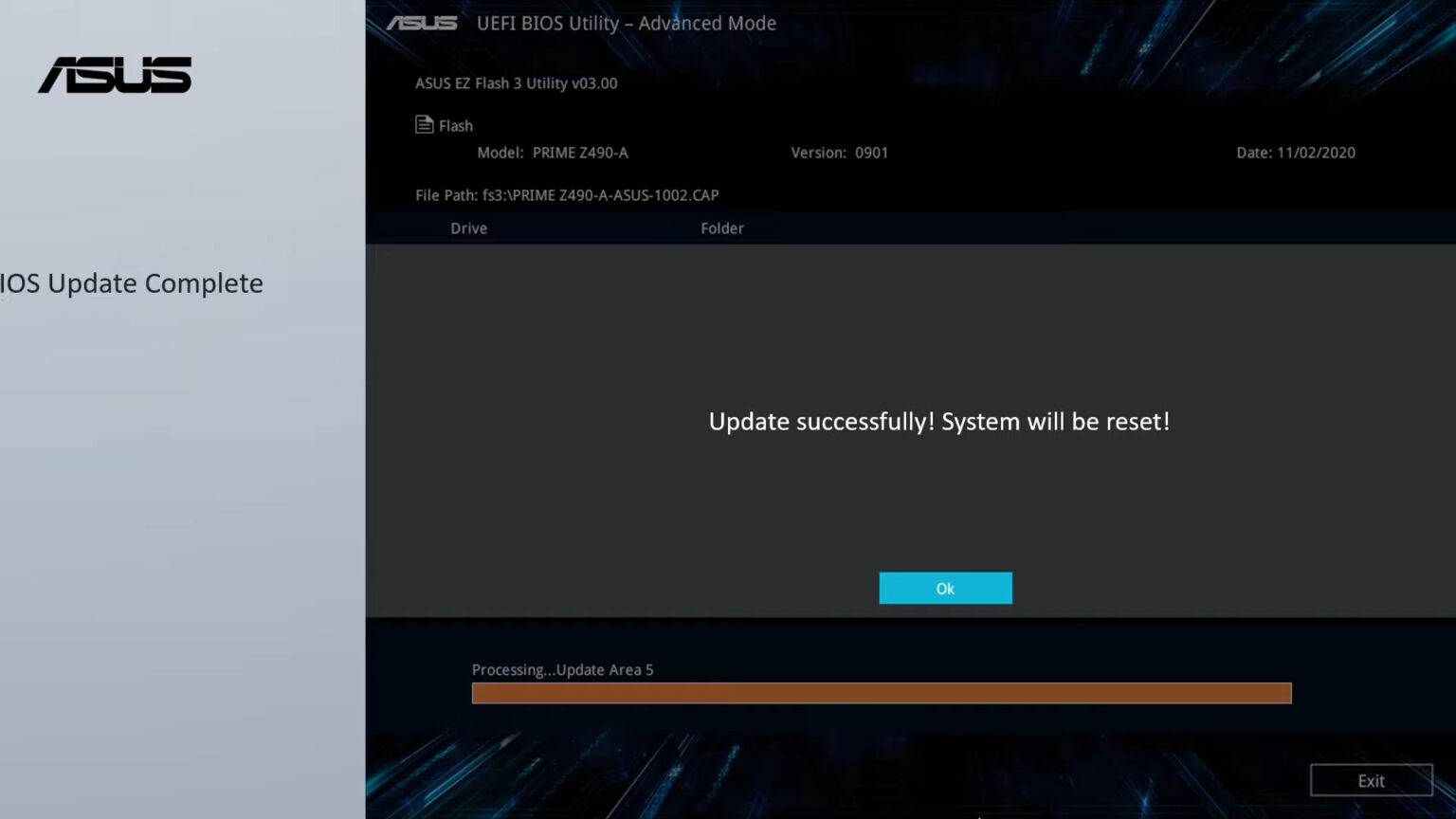Select the ASUS EZ Flash 3 Utility header

click(517, 83)
